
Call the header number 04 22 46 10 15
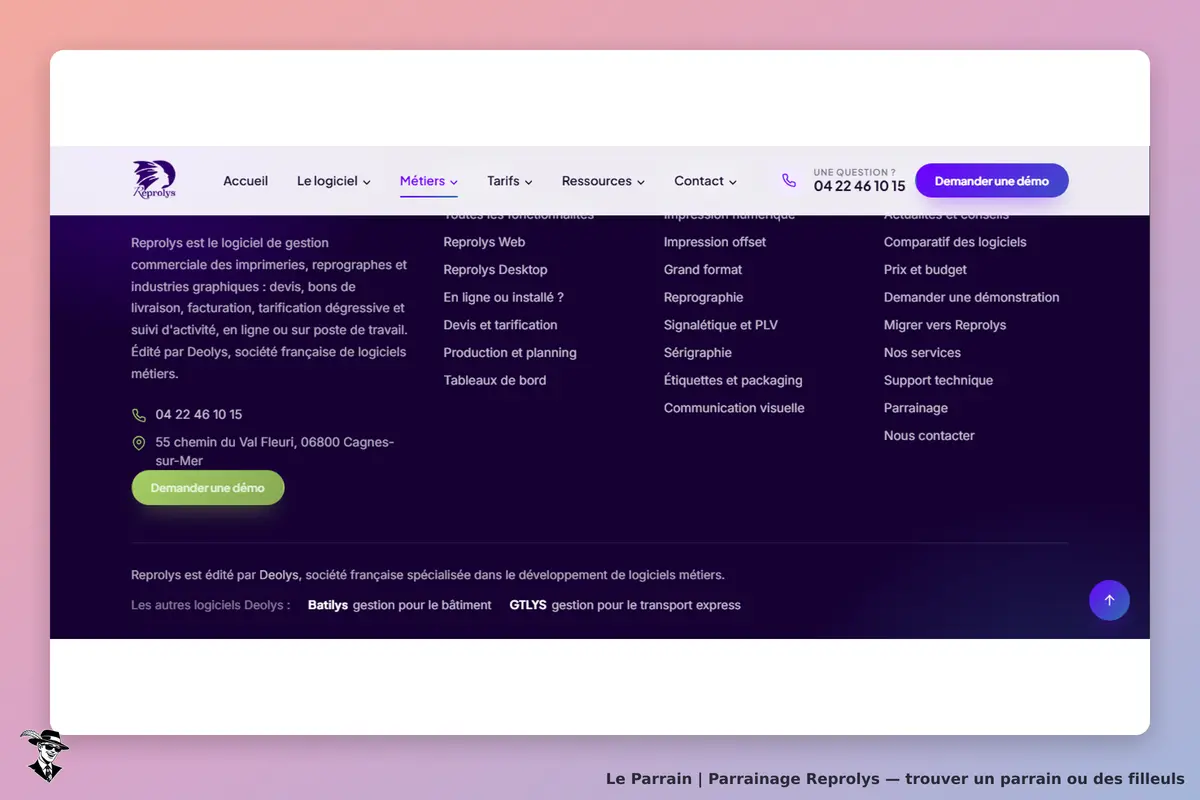859,186
